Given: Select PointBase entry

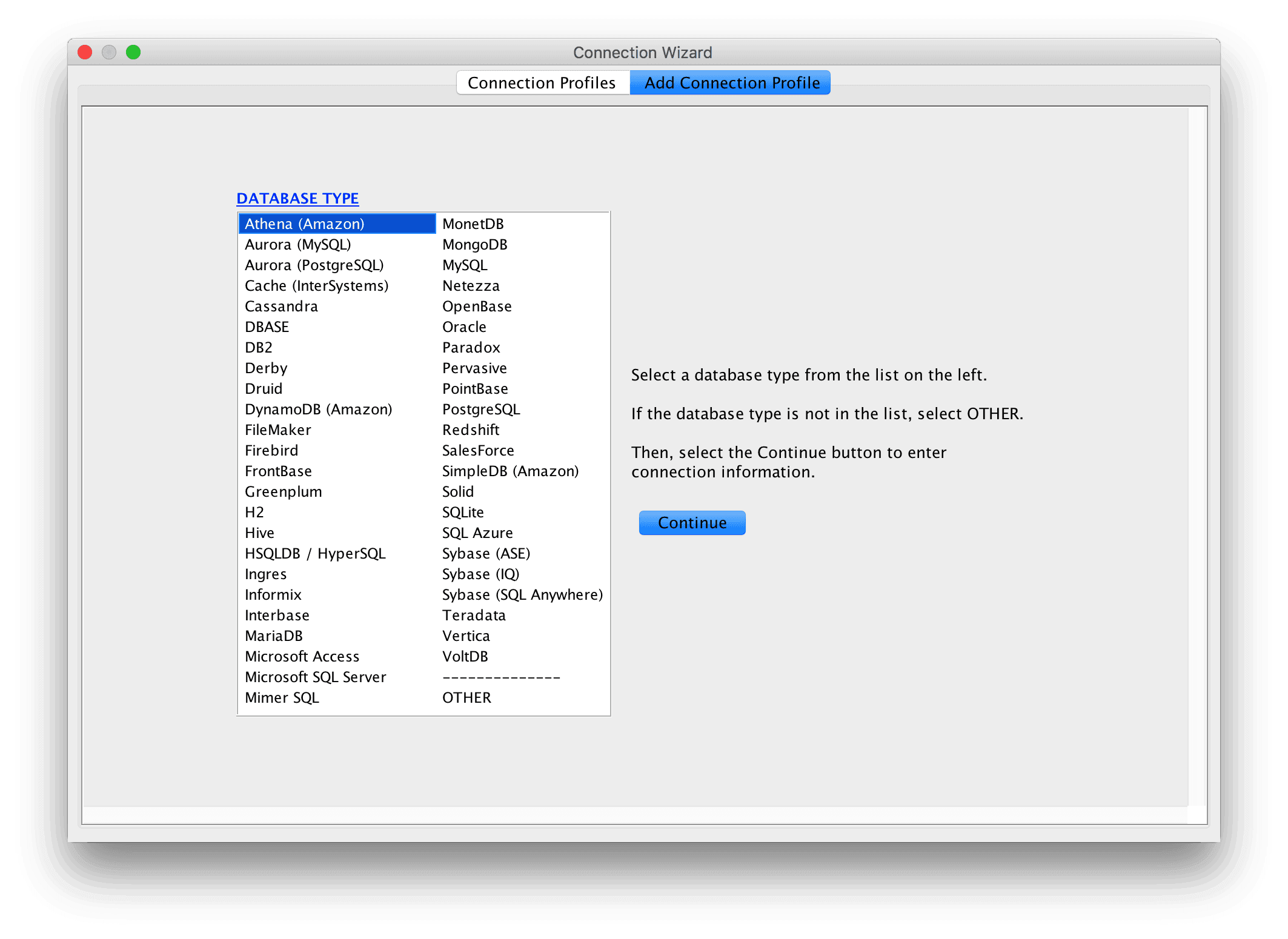Looking at the screenshot, I should point(522,388).
